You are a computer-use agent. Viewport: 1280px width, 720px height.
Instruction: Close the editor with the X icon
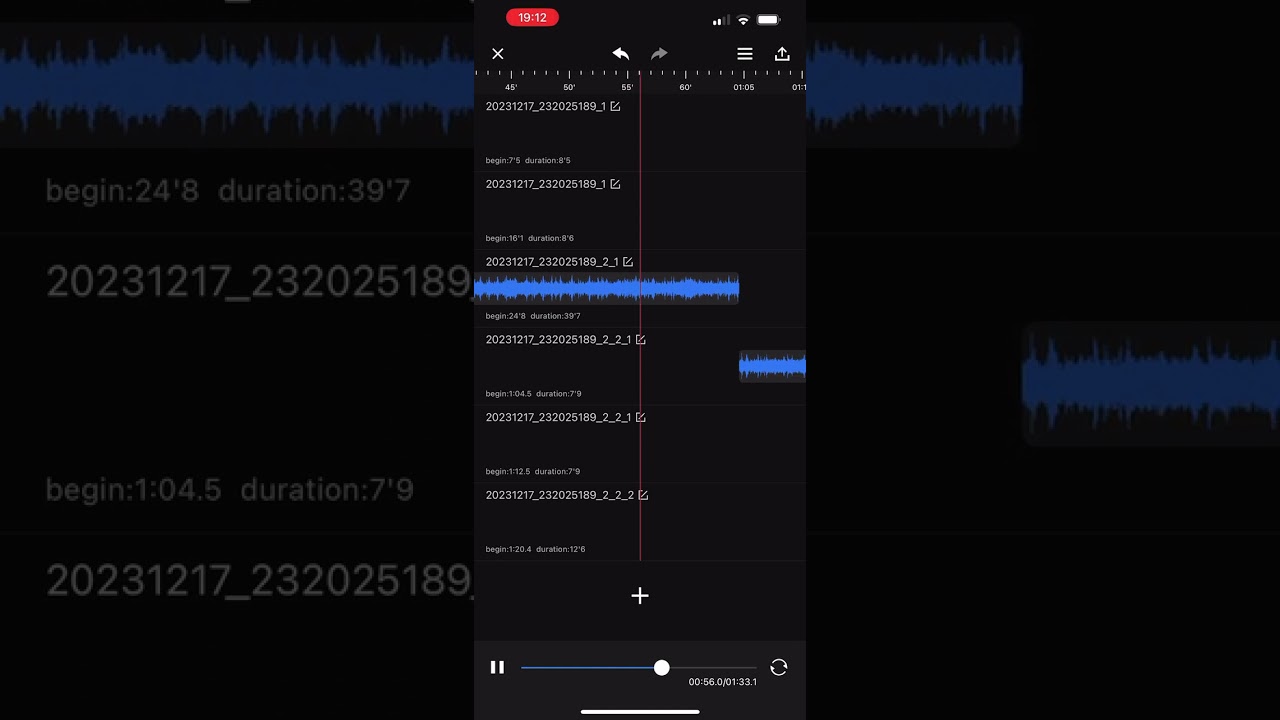[498, 54]
